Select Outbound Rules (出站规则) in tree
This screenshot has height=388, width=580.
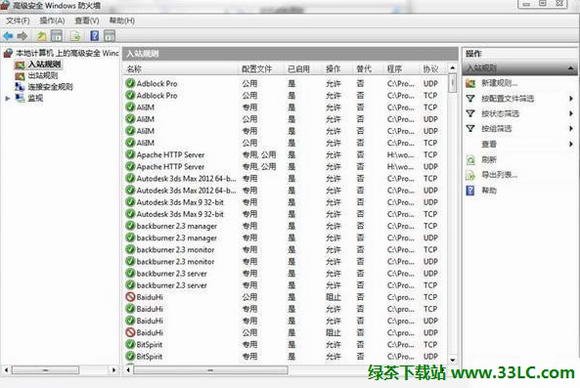[x=43, y=76]
